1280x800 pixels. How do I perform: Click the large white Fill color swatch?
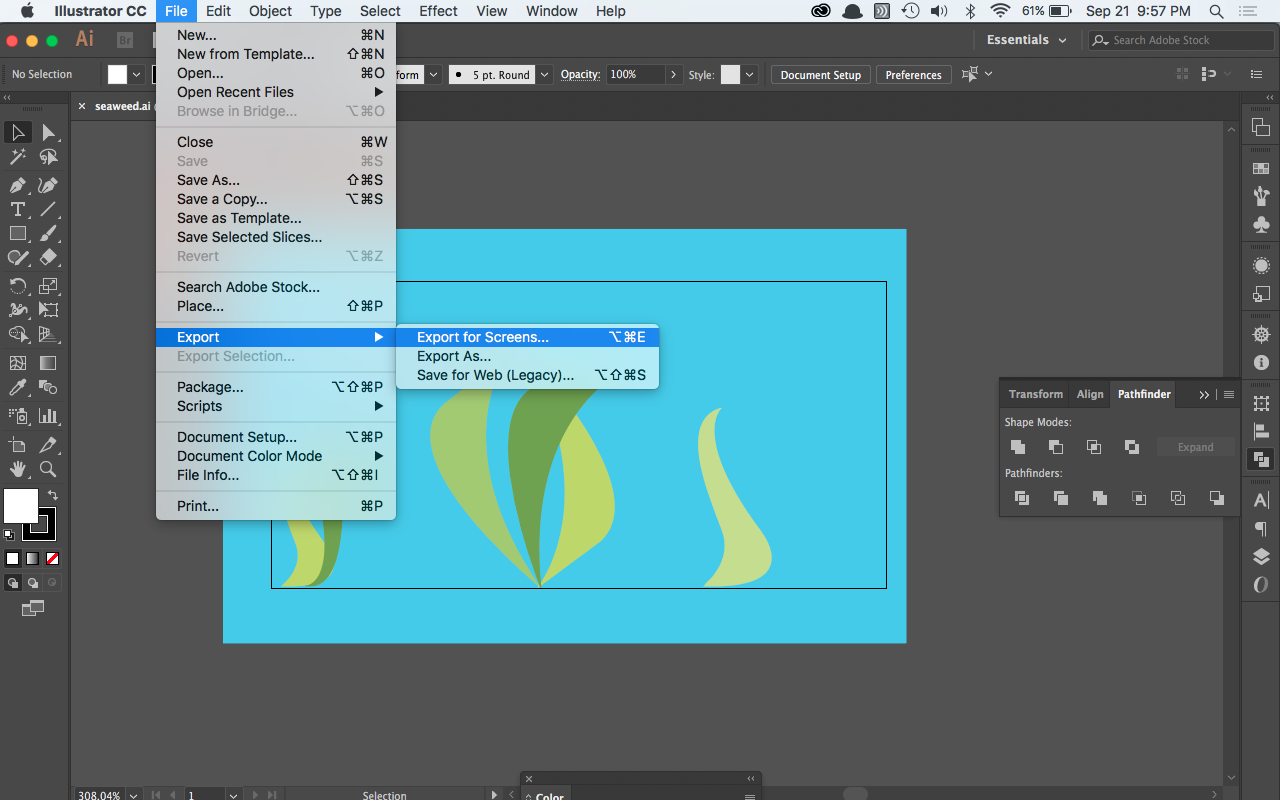[x=21, y=506]
